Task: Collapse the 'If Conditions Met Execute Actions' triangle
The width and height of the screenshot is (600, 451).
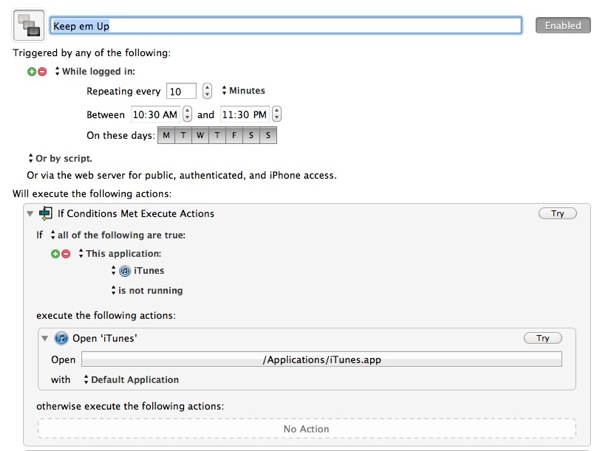Action: click(30, 214)
